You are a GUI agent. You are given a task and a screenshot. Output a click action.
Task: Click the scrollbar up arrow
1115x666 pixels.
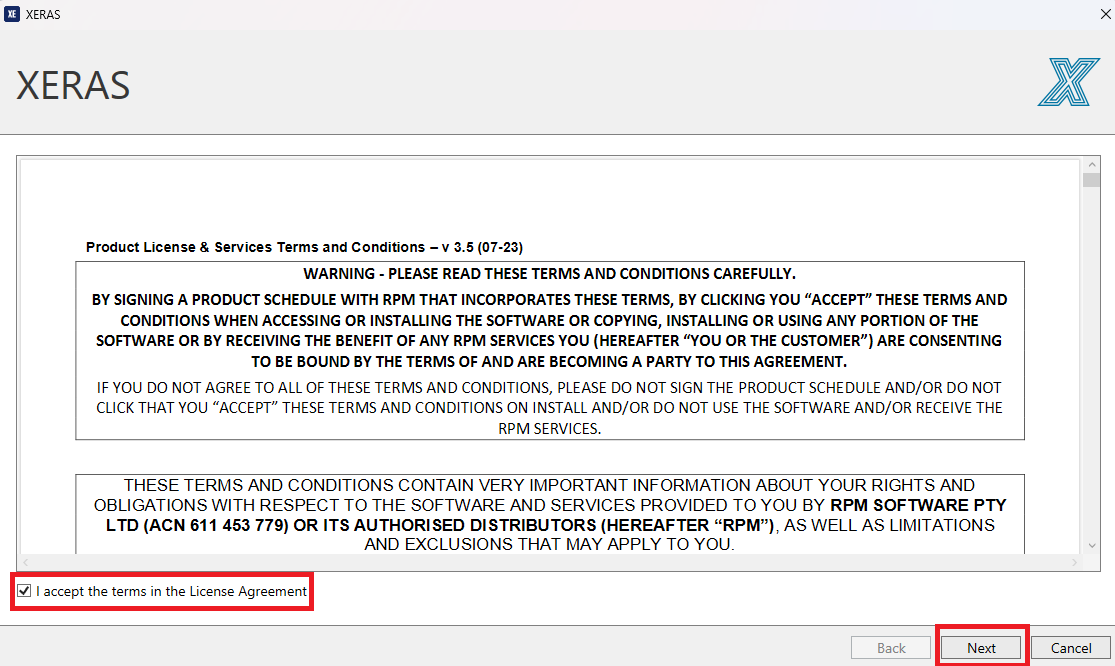click(x=1091, y=163)
